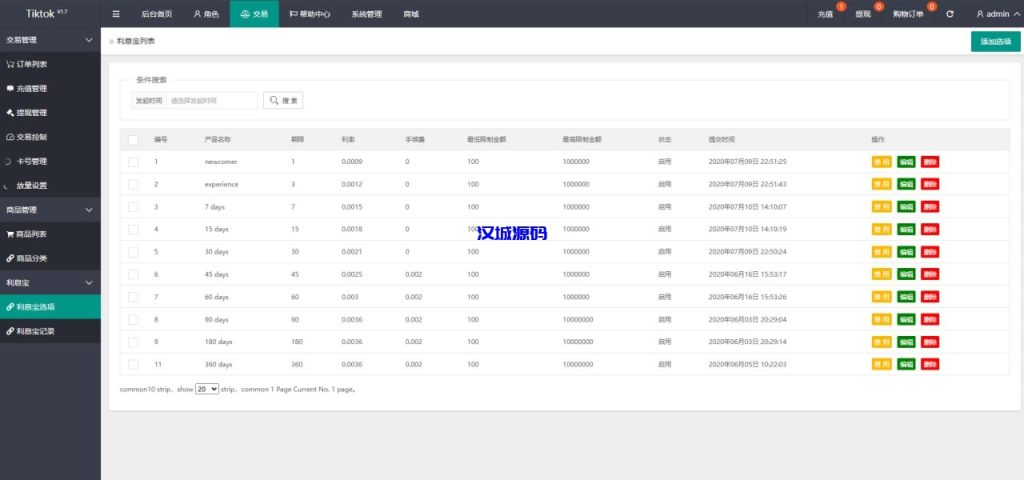Click the refresh icon in the top bar
The image size is (1024, 480).
tap(949, 14)
